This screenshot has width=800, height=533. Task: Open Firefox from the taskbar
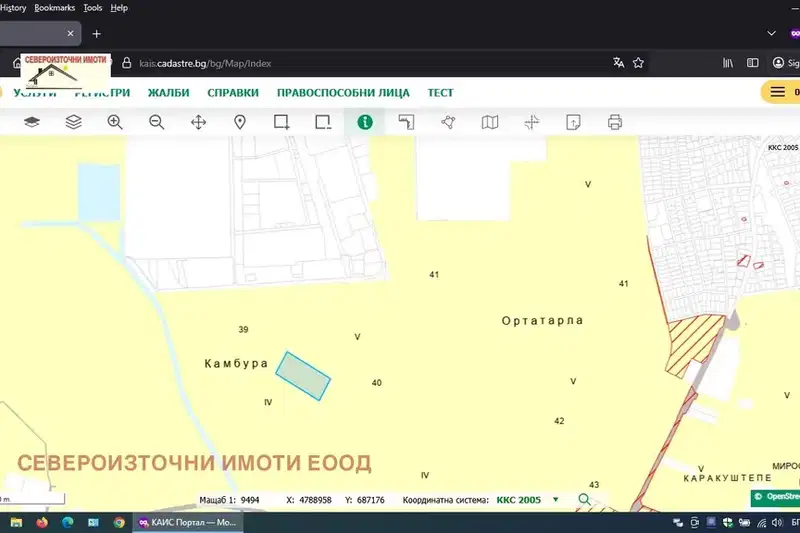coord(42,522)
